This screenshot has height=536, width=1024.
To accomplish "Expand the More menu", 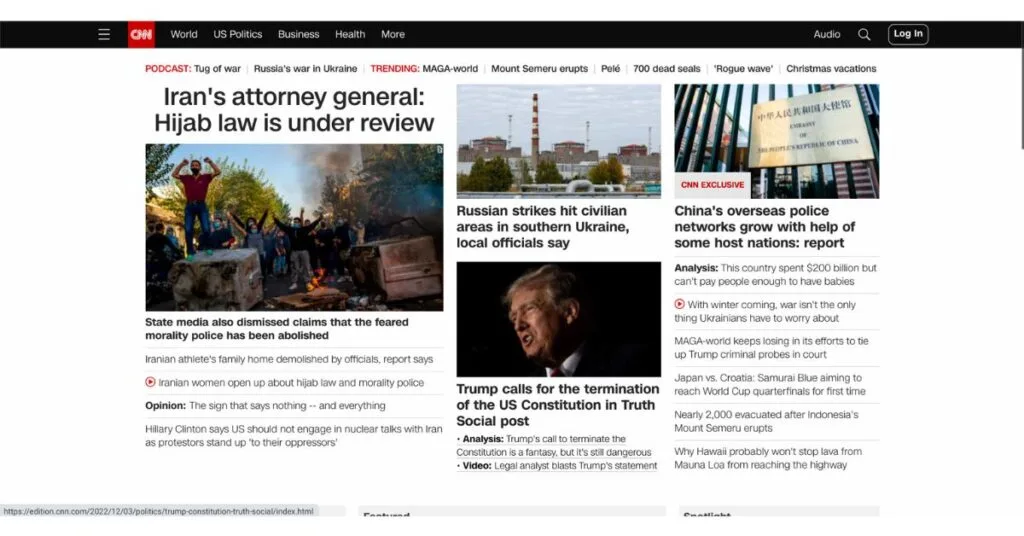I will point(392,34).
